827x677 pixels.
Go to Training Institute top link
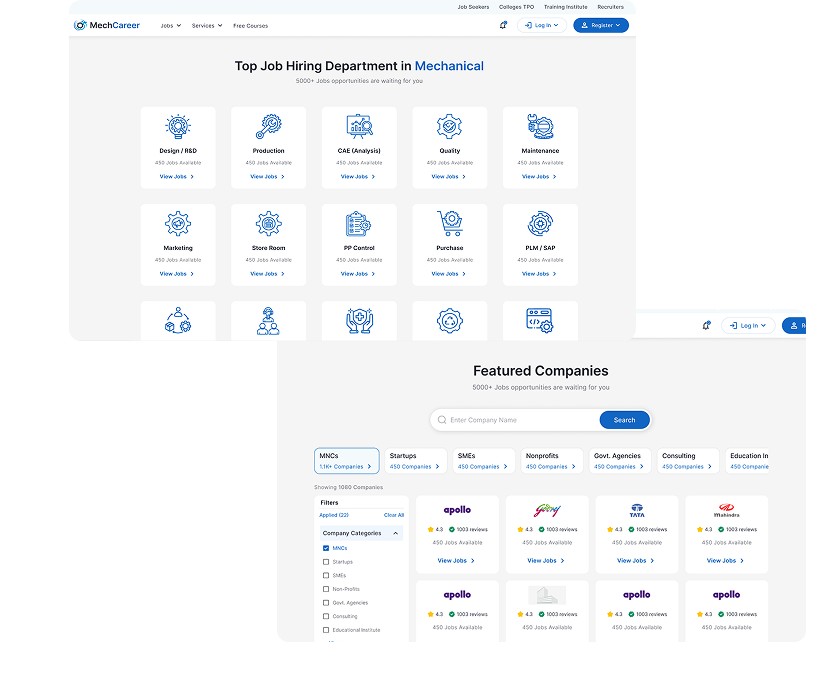coord(565,7)
